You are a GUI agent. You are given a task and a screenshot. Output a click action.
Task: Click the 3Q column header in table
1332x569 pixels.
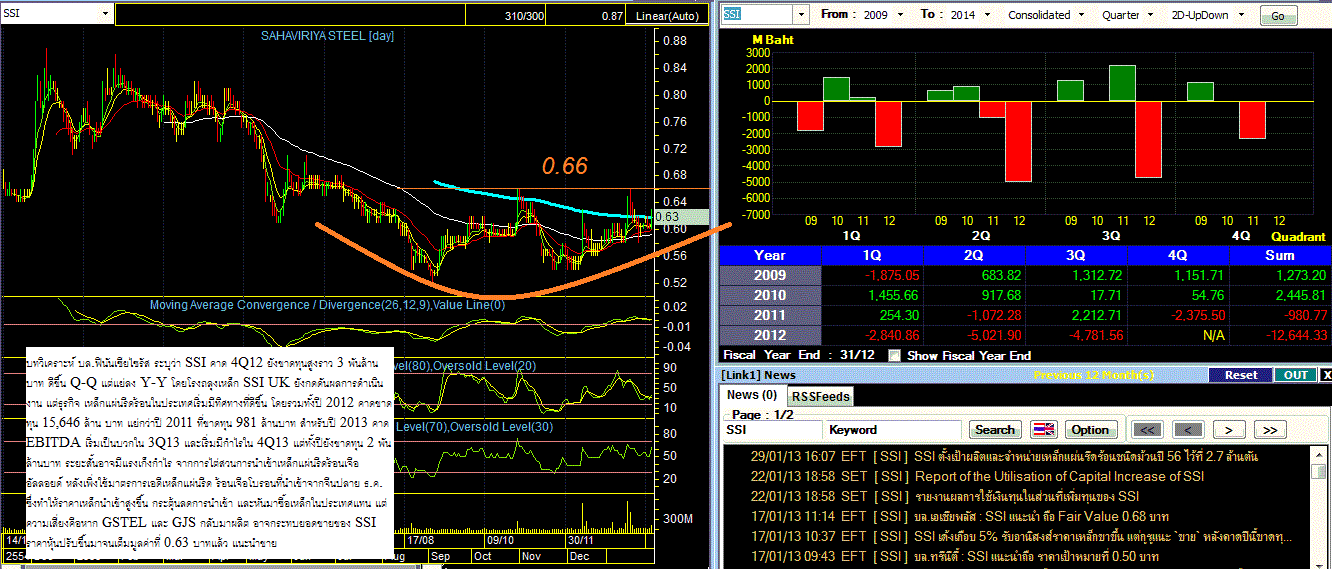pos(1076,255)
